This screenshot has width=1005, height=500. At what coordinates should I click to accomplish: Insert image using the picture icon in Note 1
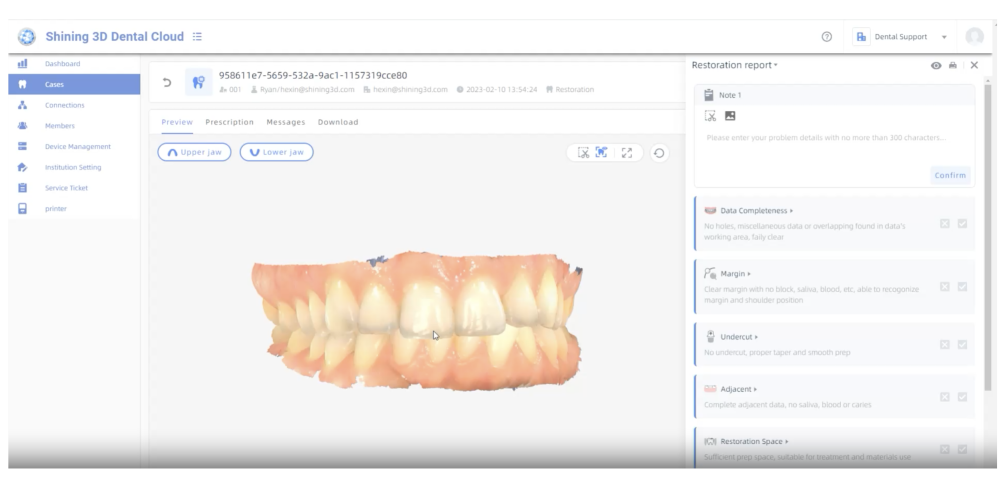[x=730, y=116]
